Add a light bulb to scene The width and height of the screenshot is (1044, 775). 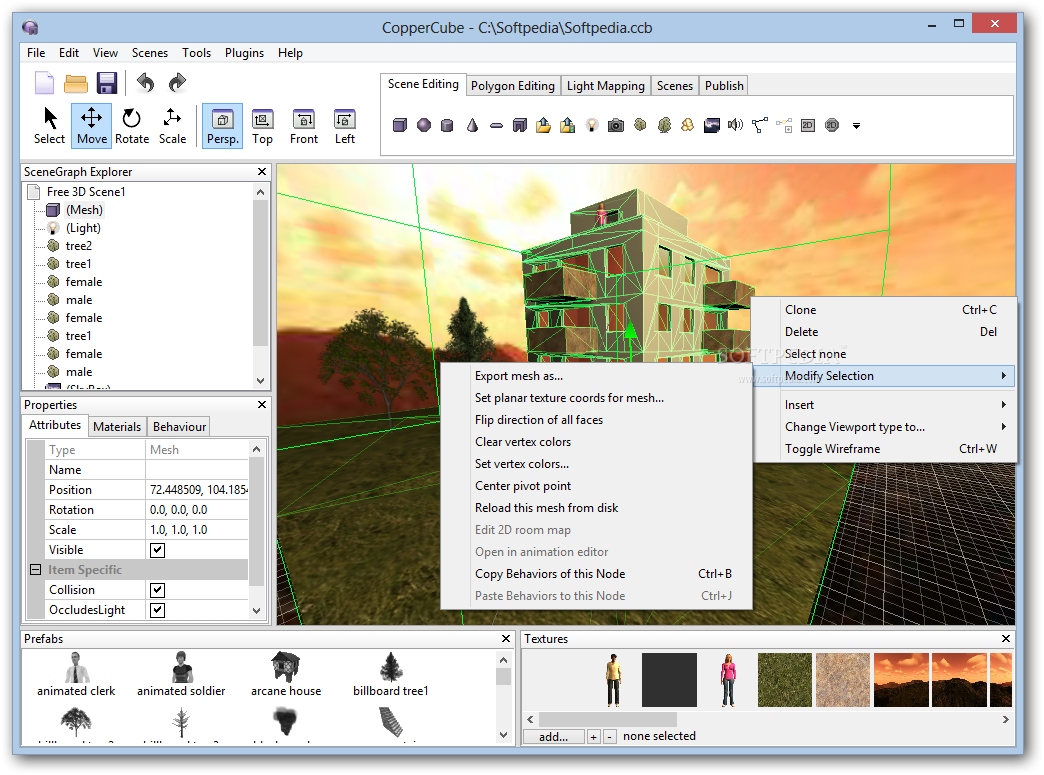[591, 125]
